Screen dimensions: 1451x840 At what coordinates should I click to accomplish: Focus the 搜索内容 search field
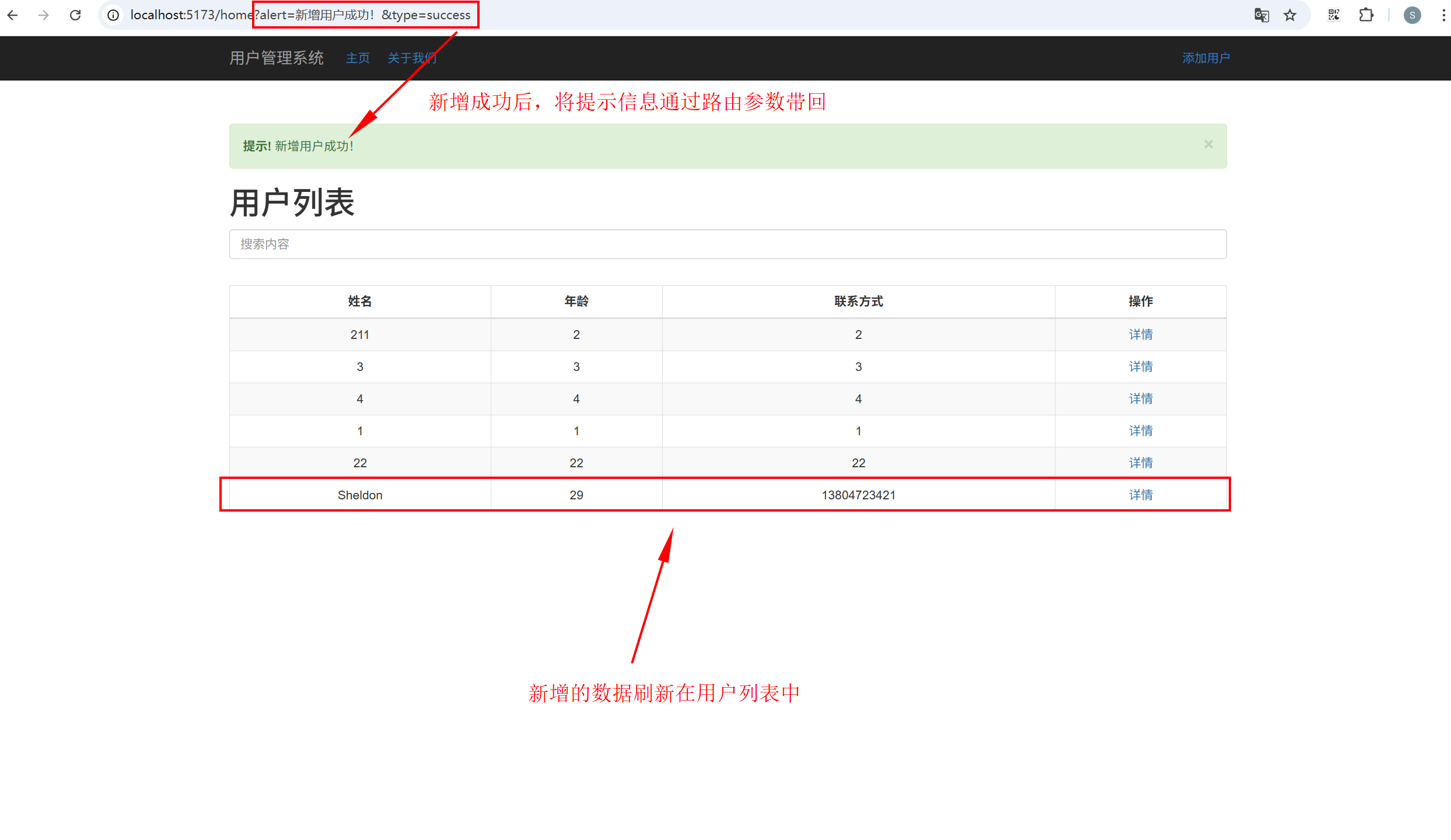(728, 244)
